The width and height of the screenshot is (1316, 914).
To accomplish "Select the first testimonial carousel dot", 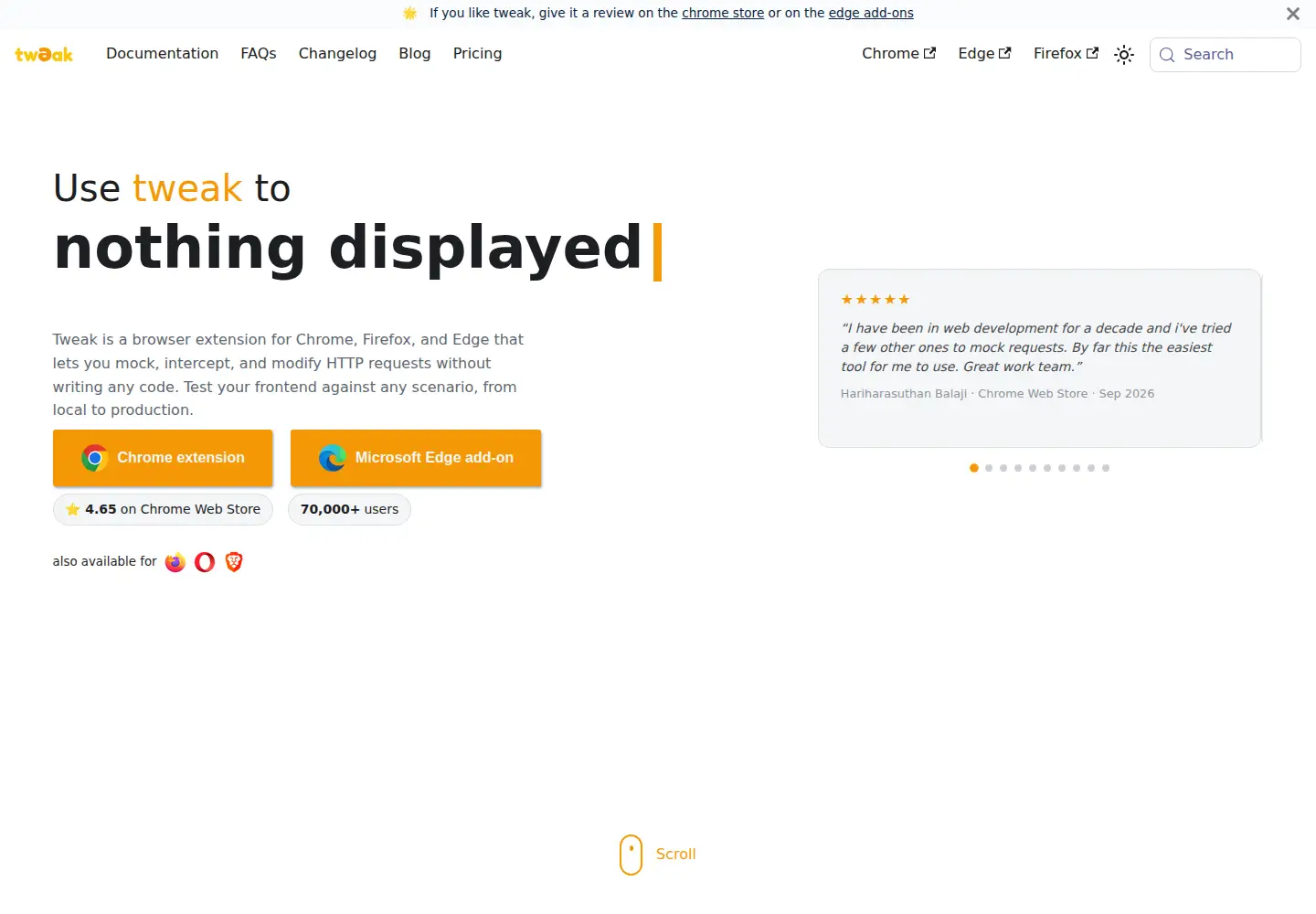I will (974, 468).
